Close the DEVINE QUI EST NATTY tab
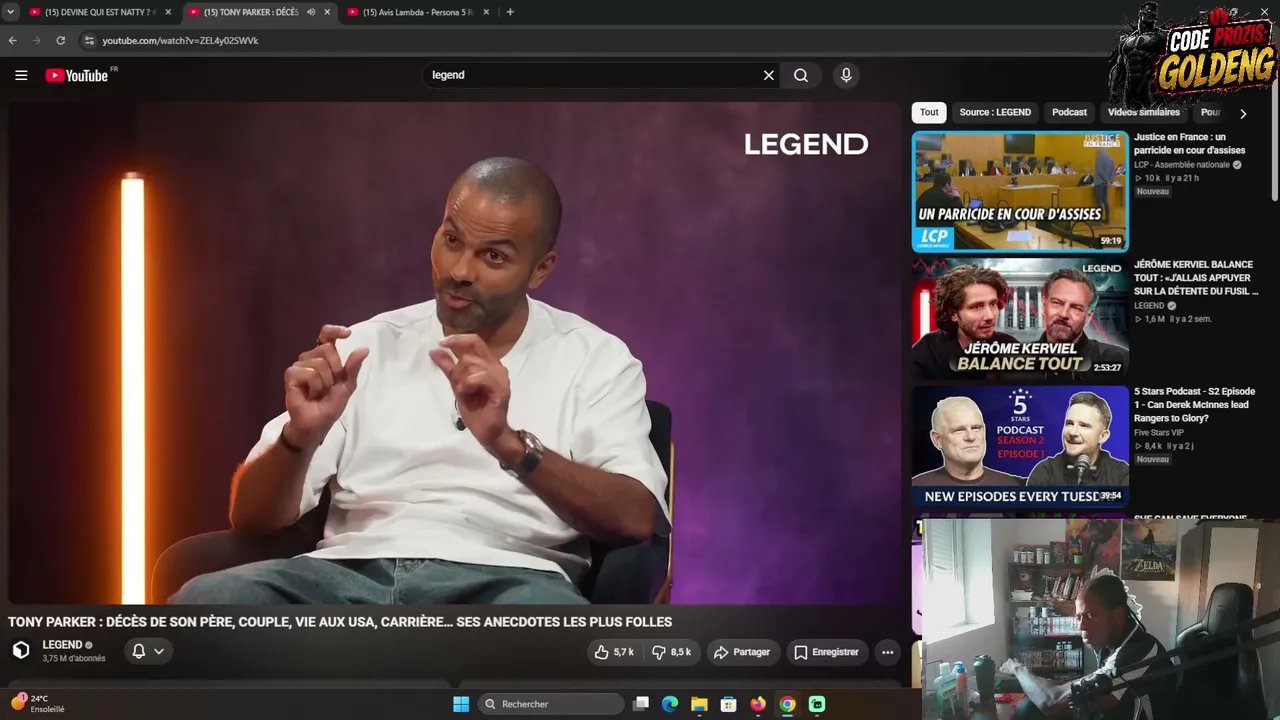Image resolution: width=1280 pixels, height=720 pixels. click(167, 12)
